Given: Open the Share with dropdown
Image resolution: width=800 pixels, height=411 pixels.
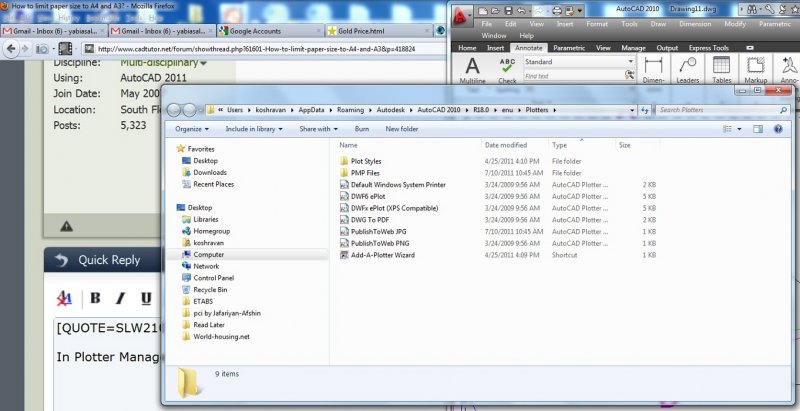Looking at the screenshot, I should (x=318, y=129).
